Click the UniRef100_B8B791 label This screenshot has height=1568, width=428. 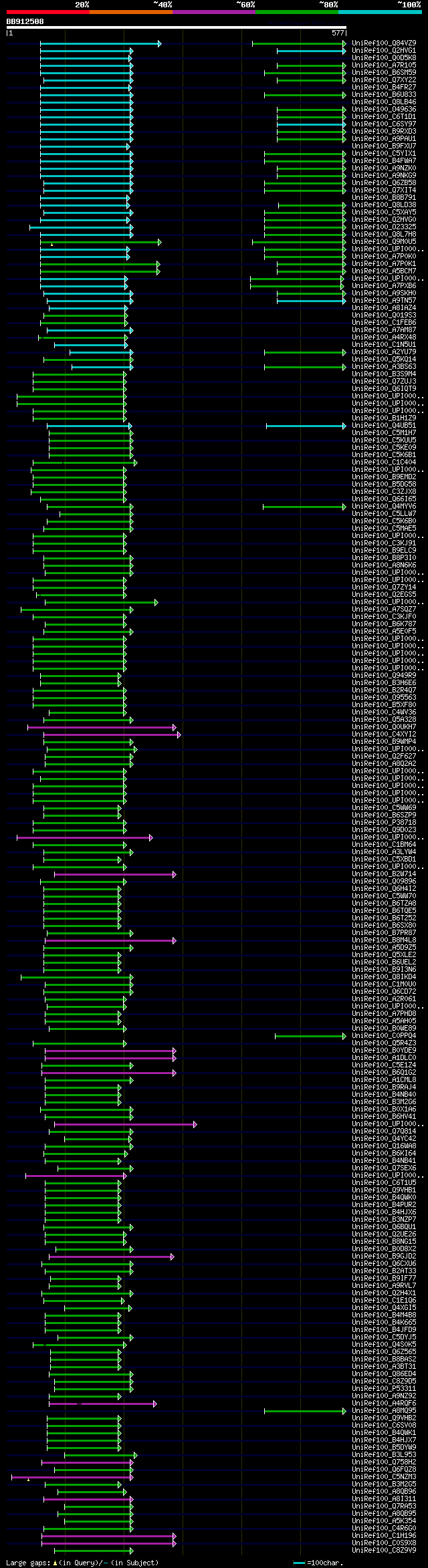384,198
